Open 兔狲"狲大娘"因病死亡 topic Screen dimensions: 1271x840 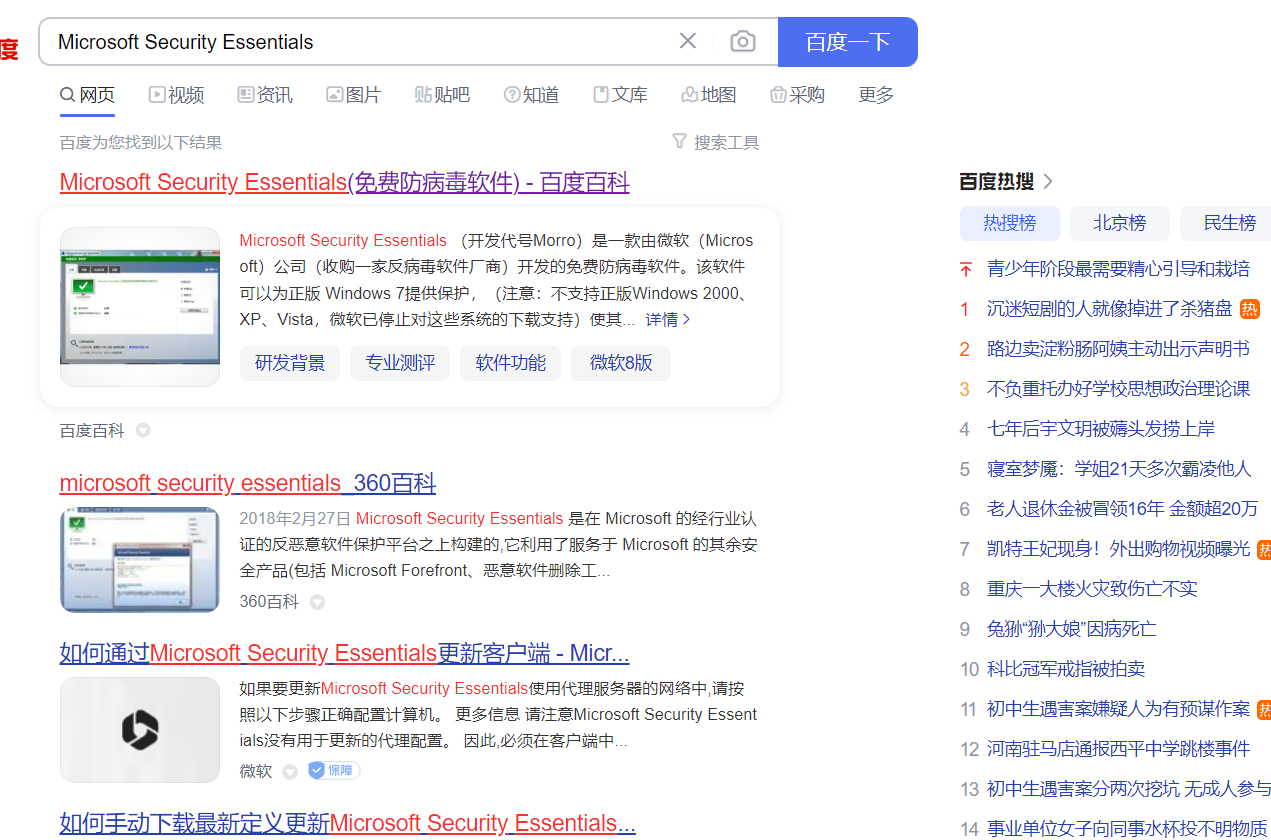pyautogui.click(x=1072, y=629)
